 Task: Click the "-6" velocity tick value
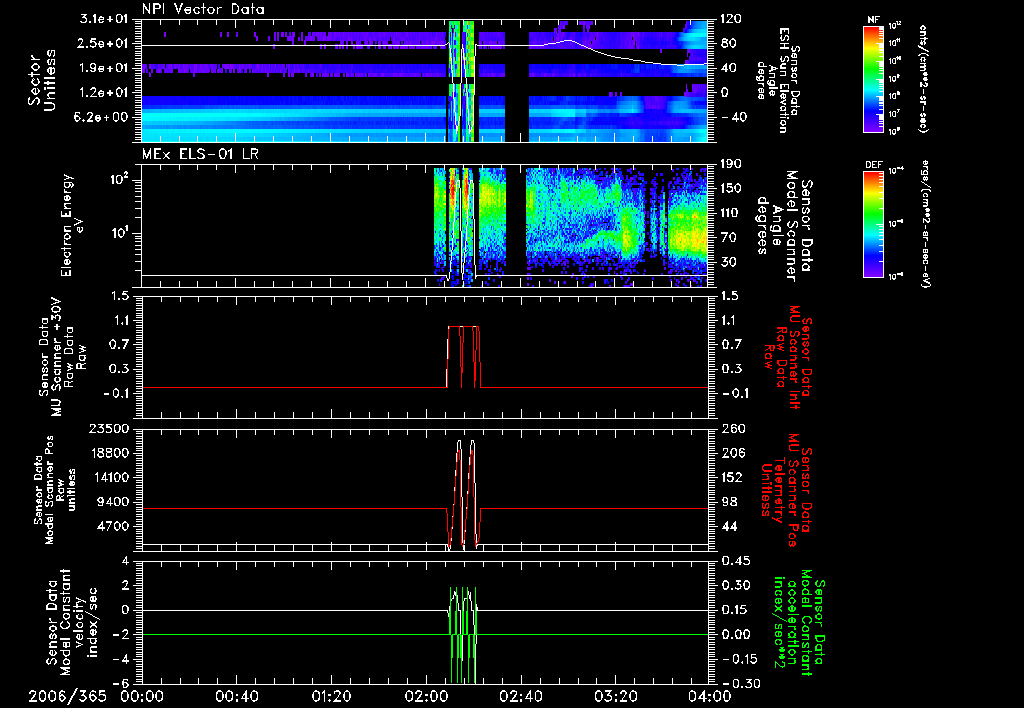click(x=123, y=683)
